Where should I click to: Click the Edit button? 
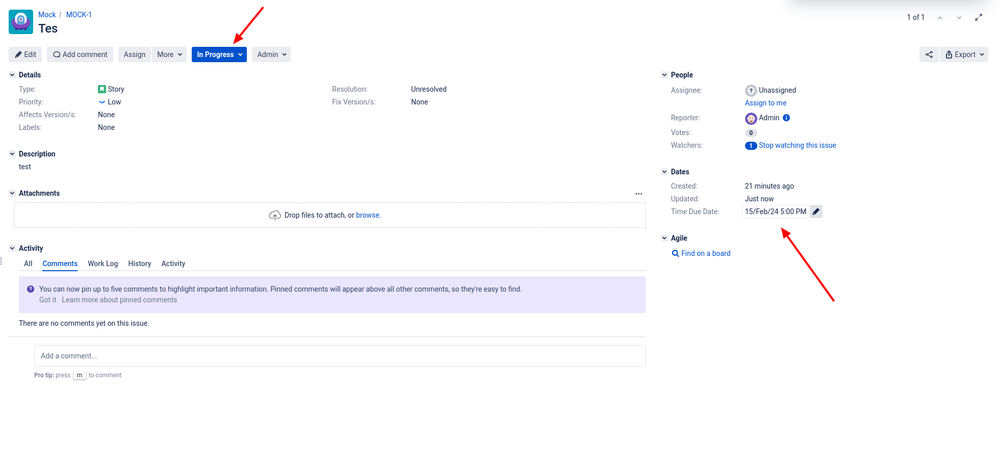point(25,55)
